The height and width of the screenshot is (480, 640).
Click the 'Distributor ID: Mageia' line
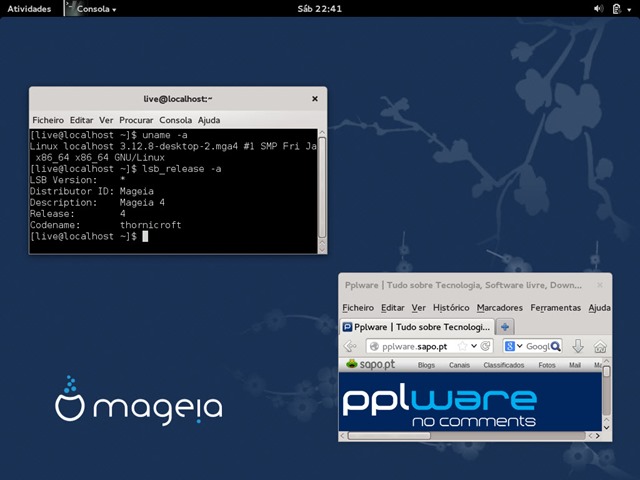92,191
